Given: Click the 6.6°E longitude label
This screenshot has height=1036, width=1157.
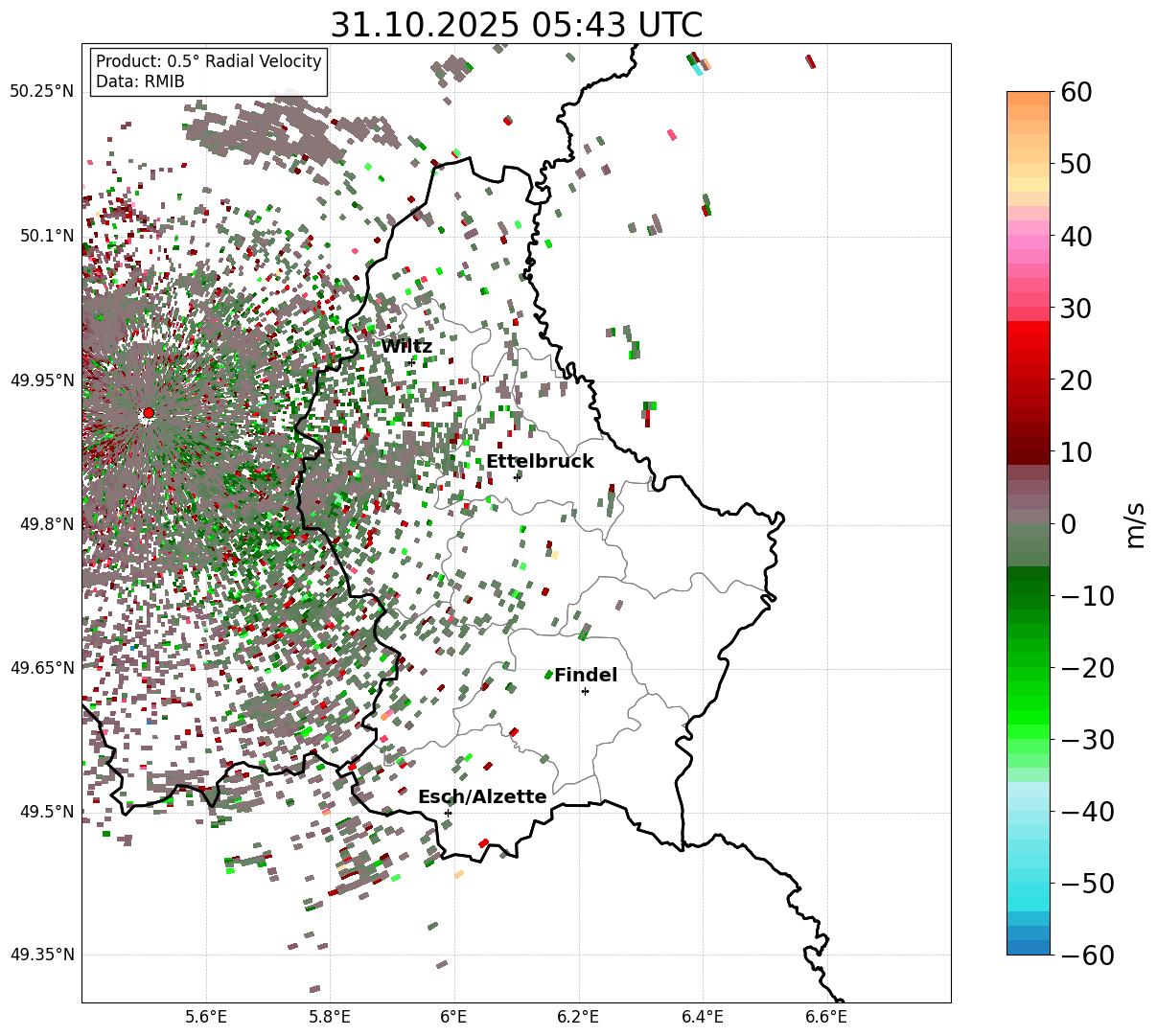Looking at the screenshot, I should click(x=827, y=1017).
